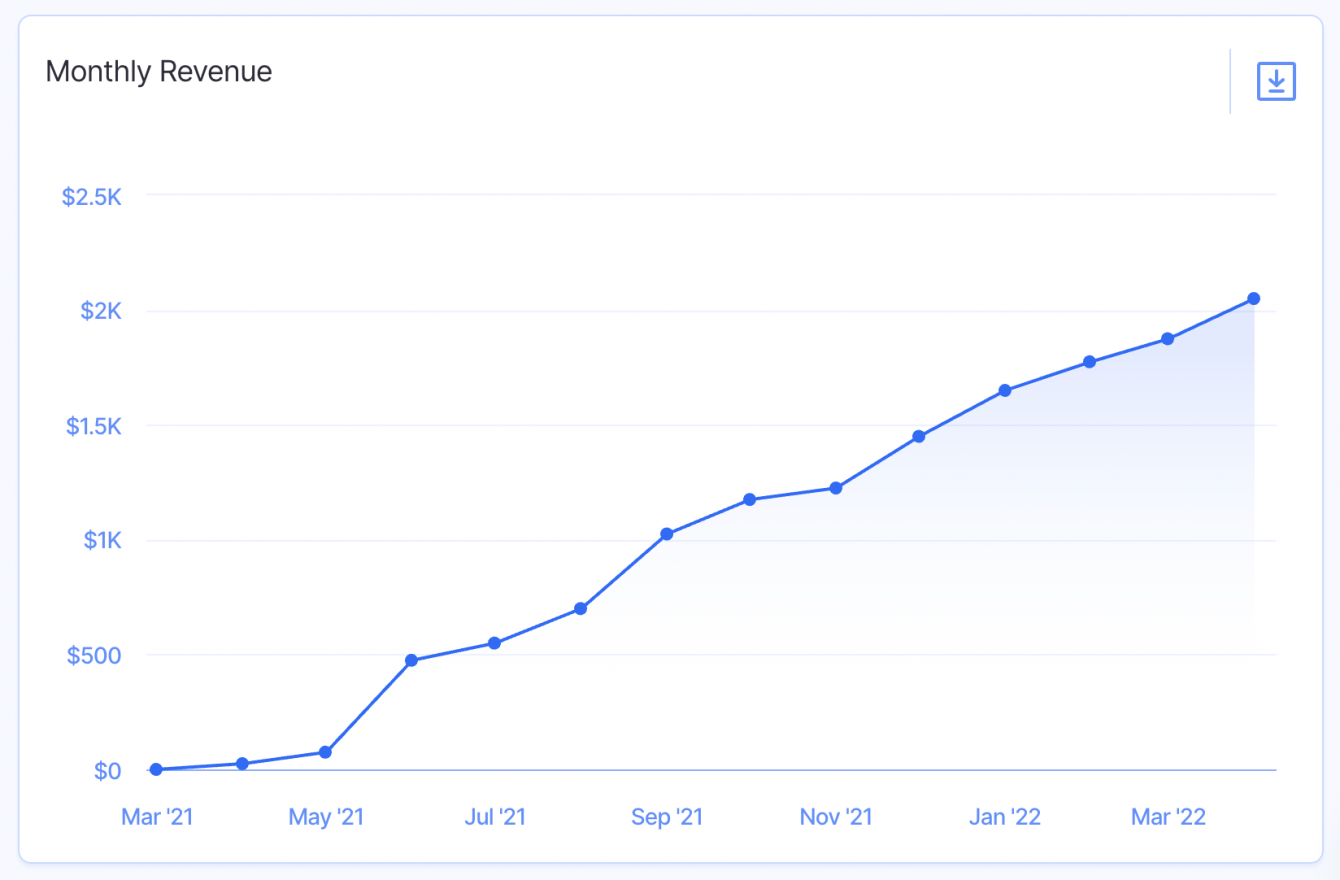Click the final Apr '22 data point above $2K

pos(1253,298)
